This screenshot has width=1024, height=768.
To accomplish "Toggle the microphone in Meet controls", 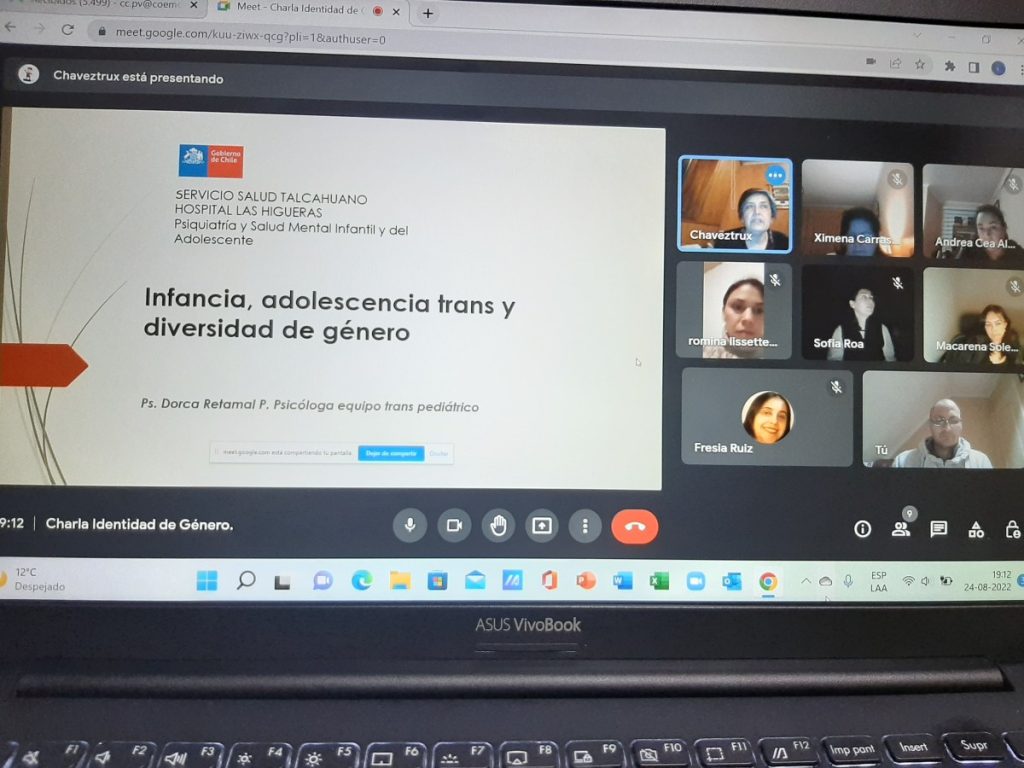I will pyautogui.click(x=409, y=525).
